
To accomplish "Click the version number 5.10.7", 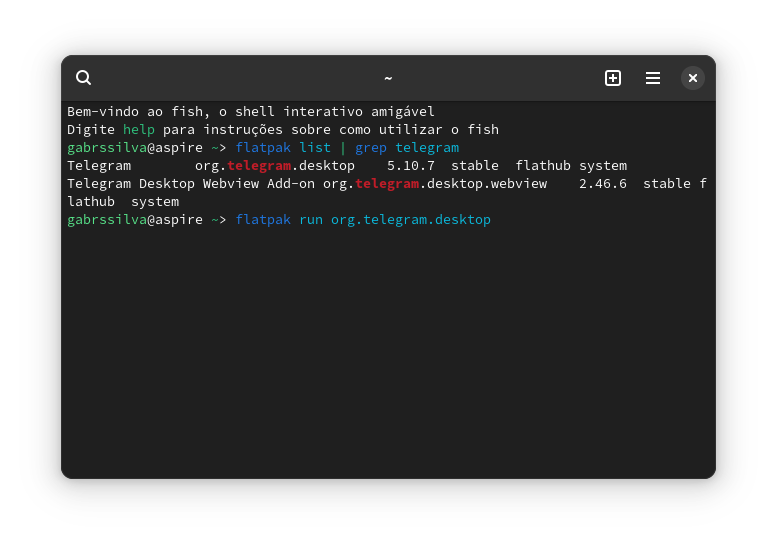I will pyautogui.click(x=411, y=165).
